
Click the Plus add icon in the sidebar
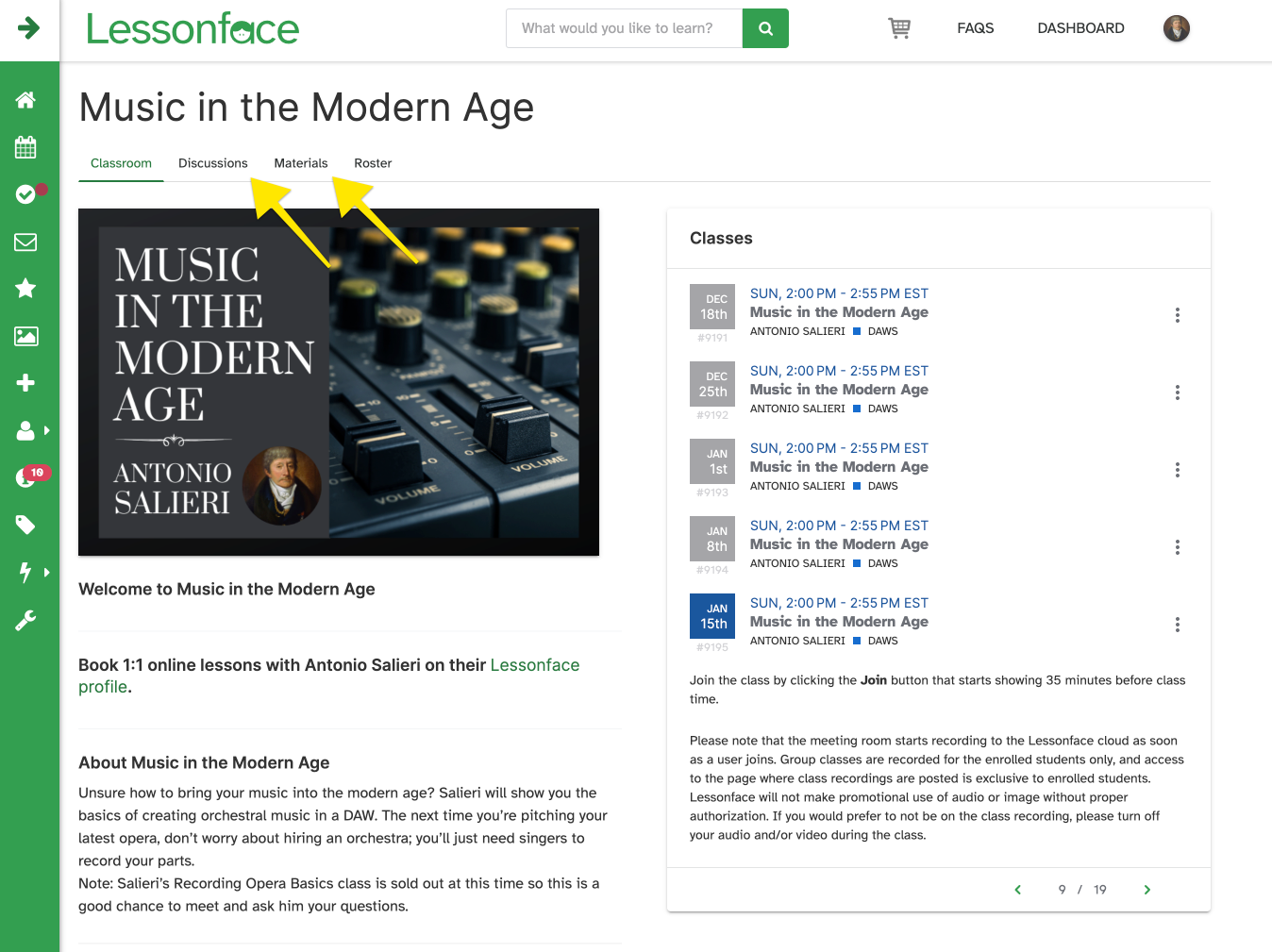tap(25, 382)
